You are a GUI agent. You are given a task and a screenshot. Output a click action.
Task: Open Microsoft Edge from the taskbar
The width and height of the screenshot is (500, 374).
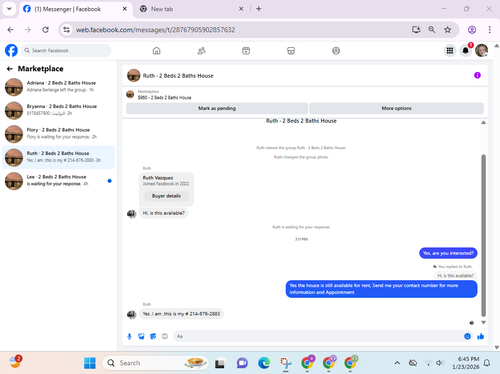tap(264, 363)
